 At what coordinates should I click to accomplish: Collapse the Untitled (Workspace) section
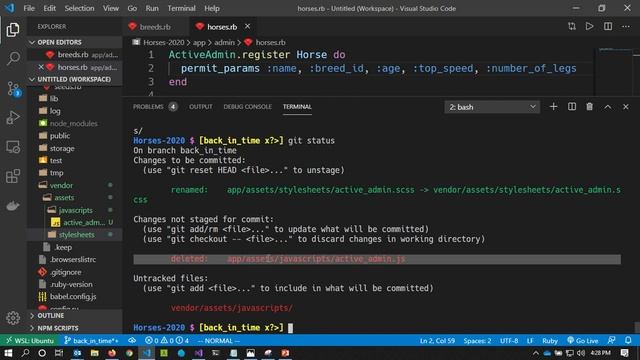point(75,79)
